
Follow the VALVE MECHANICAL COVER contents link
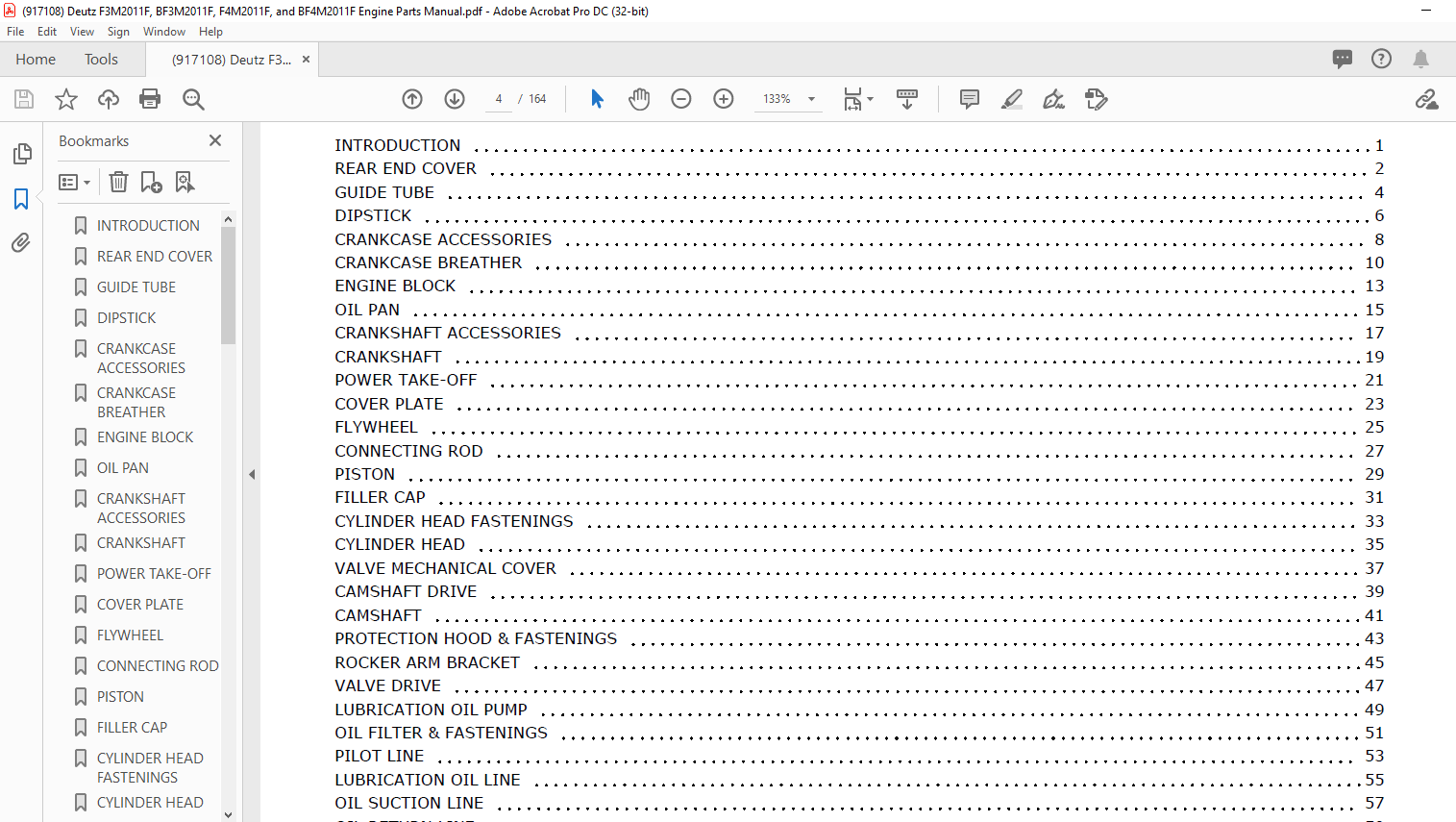coord(445,568)
